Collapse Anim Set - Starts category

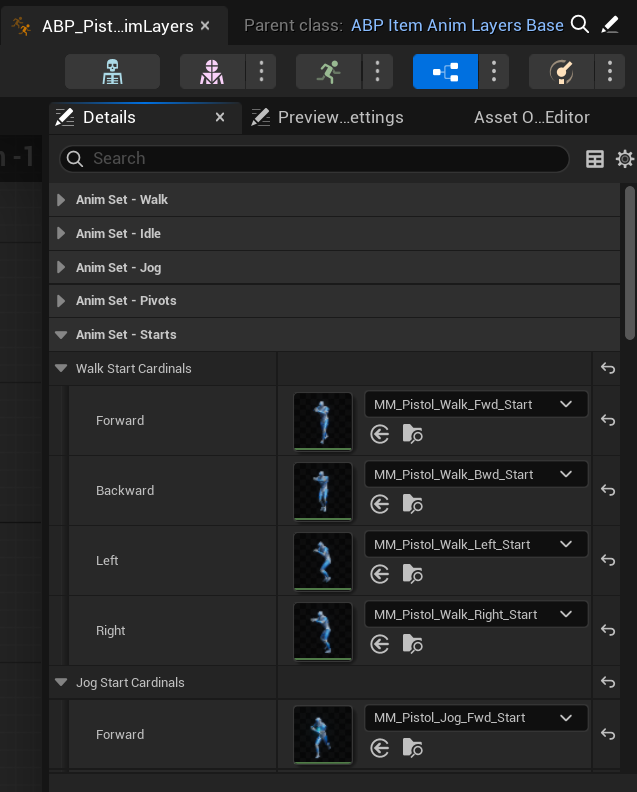coord(61,335)
